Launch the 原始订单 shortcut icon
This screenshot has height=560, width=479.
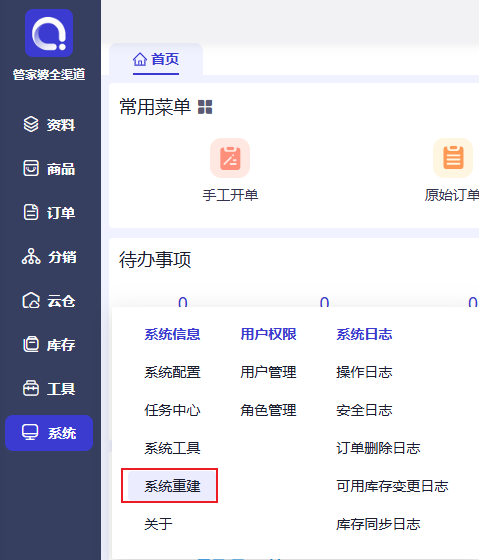[x=453, y=158]
